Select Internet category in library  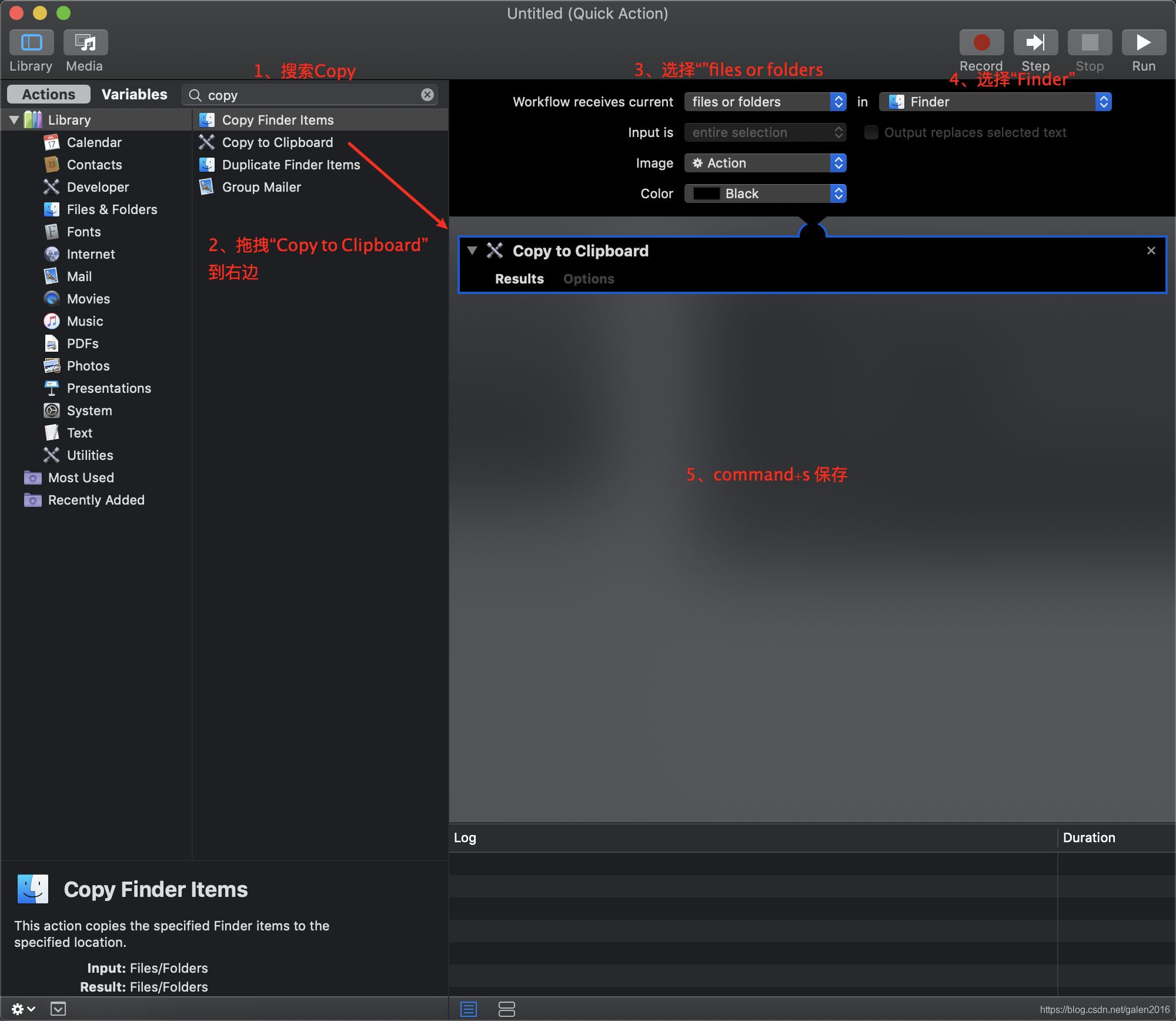tap(91, 254)
